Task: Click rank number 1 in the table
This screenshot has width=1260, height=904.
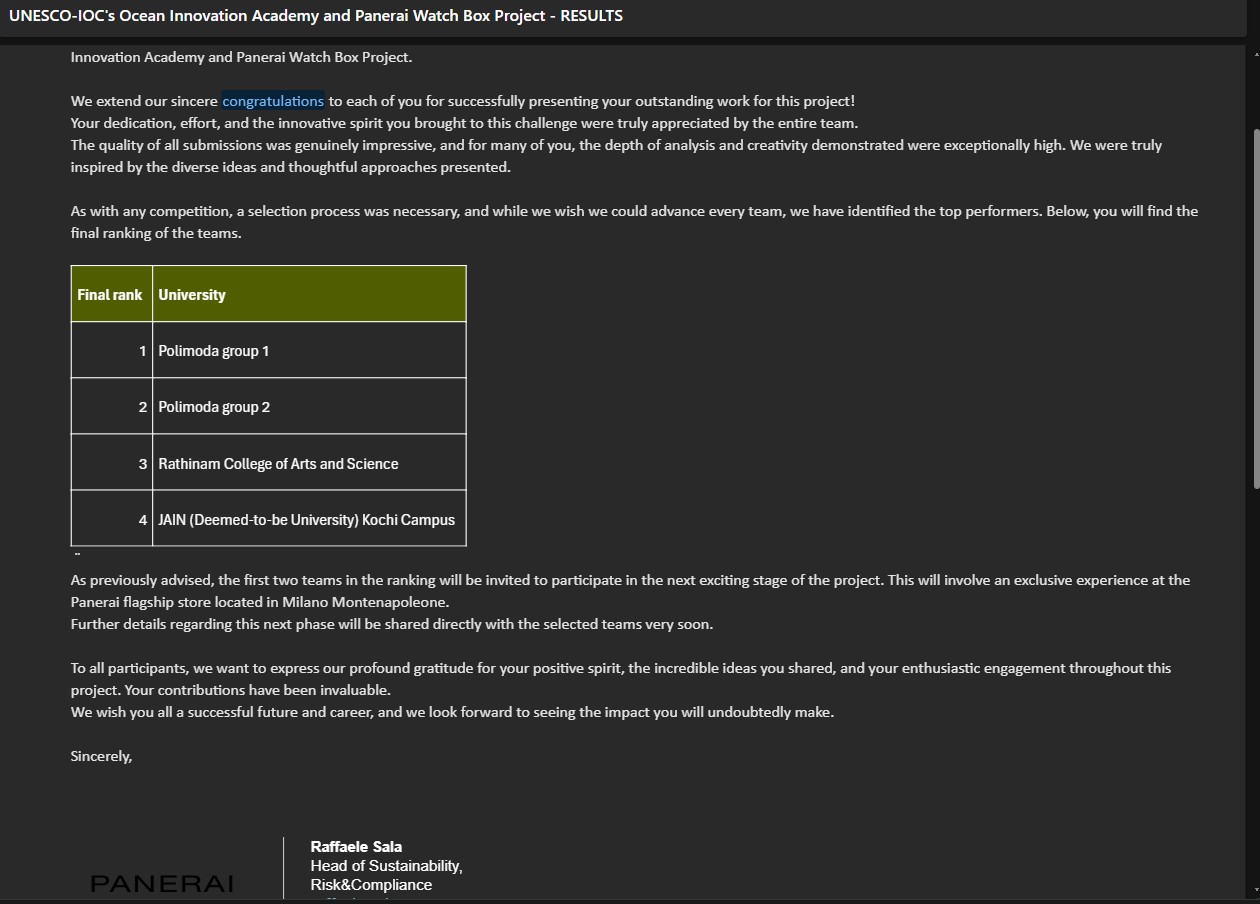Action: pos(143,351)
